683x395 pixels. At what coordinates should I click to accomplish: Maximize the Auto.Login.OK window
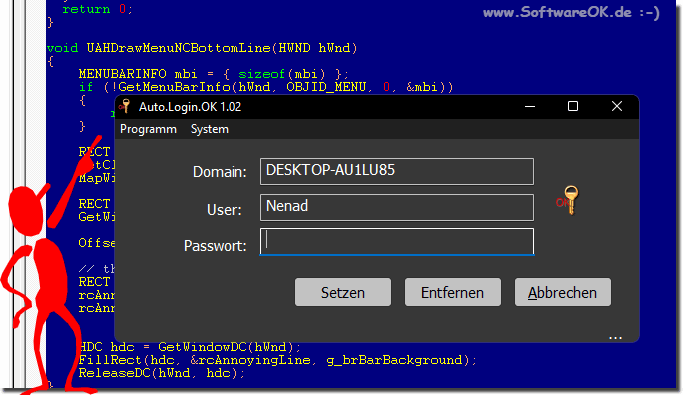[573, 106]
